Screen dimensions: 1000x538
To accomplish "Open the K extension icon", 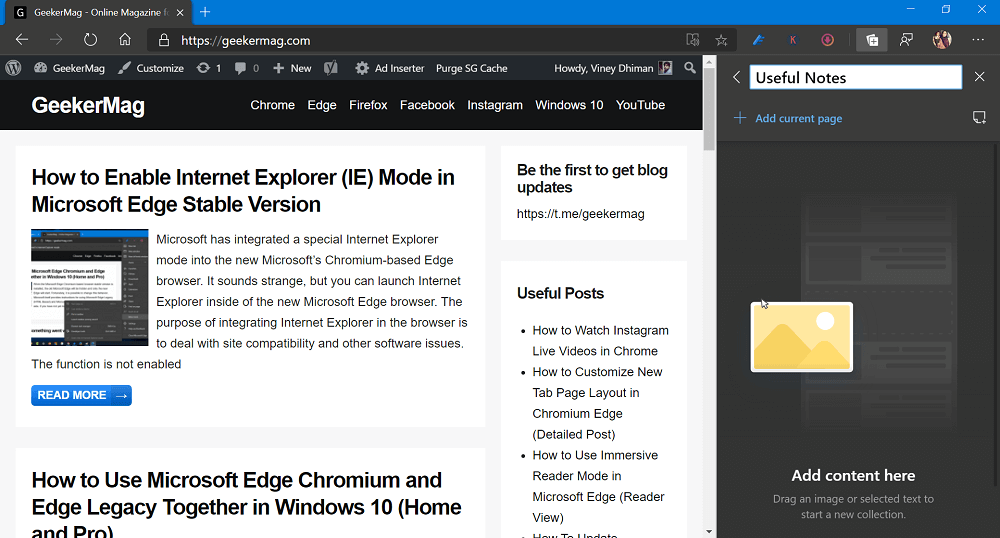I will (x=793, y=40).
